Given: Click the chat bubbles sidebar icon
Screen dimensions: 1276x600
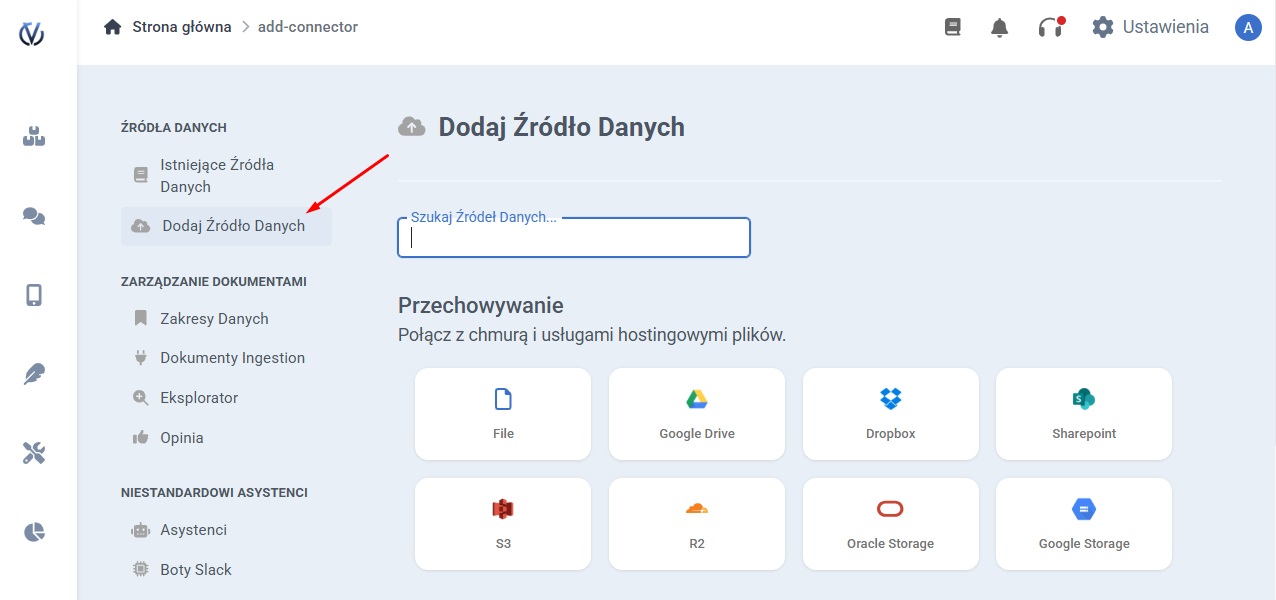Looking at the screenshot, I should click(x=34, y=216).
